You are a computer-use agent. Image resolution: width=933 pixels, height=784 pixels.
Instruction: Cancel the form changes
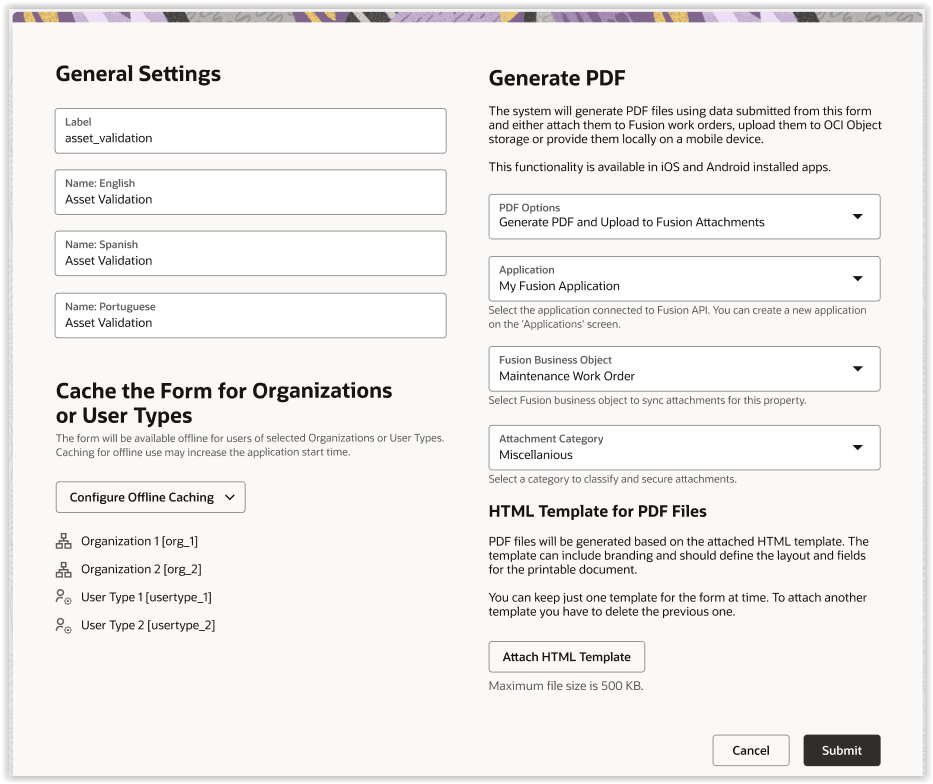tap(751, 750)
